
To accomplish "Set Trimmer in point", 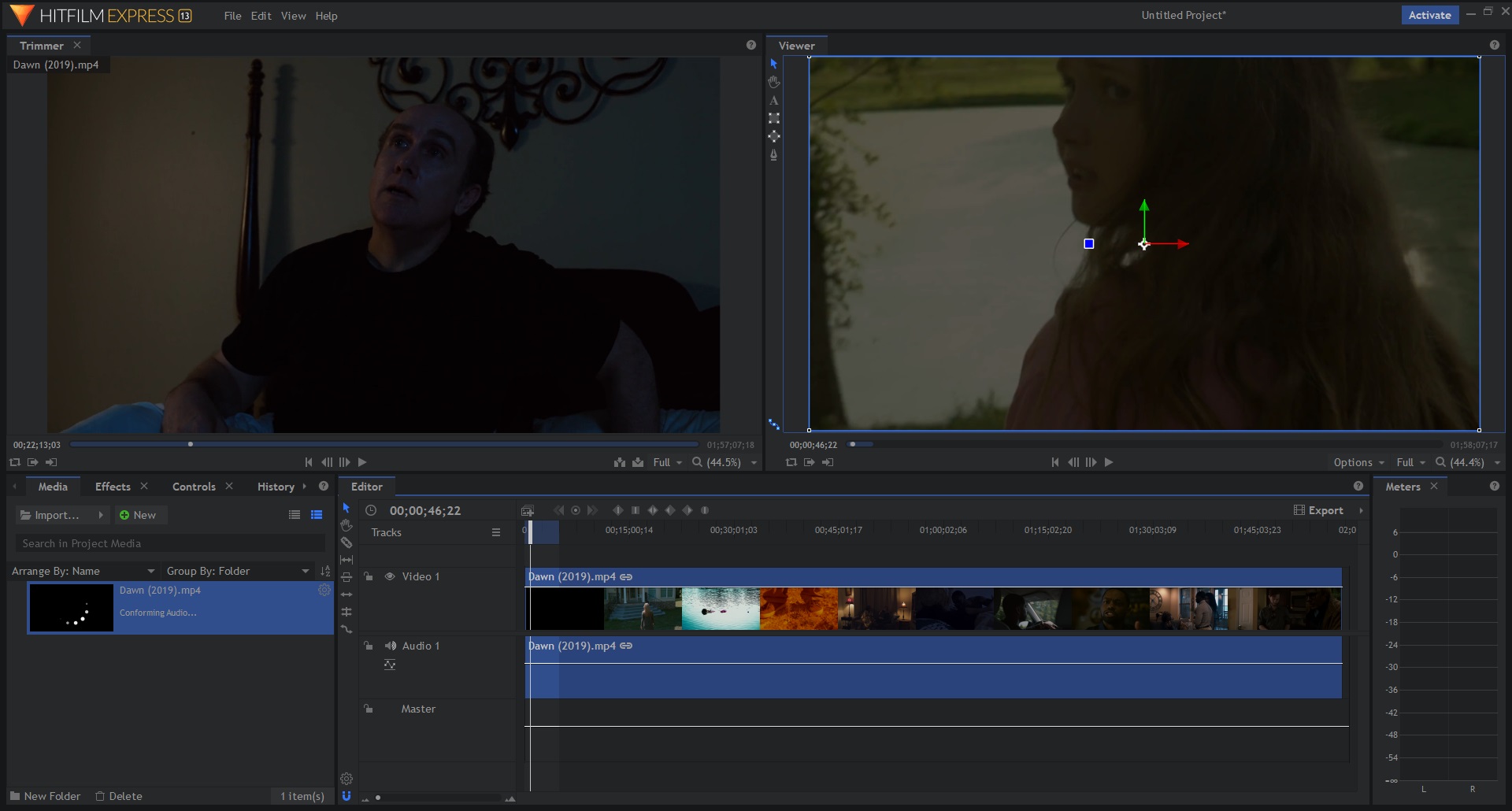I will [x=33, y=462].
